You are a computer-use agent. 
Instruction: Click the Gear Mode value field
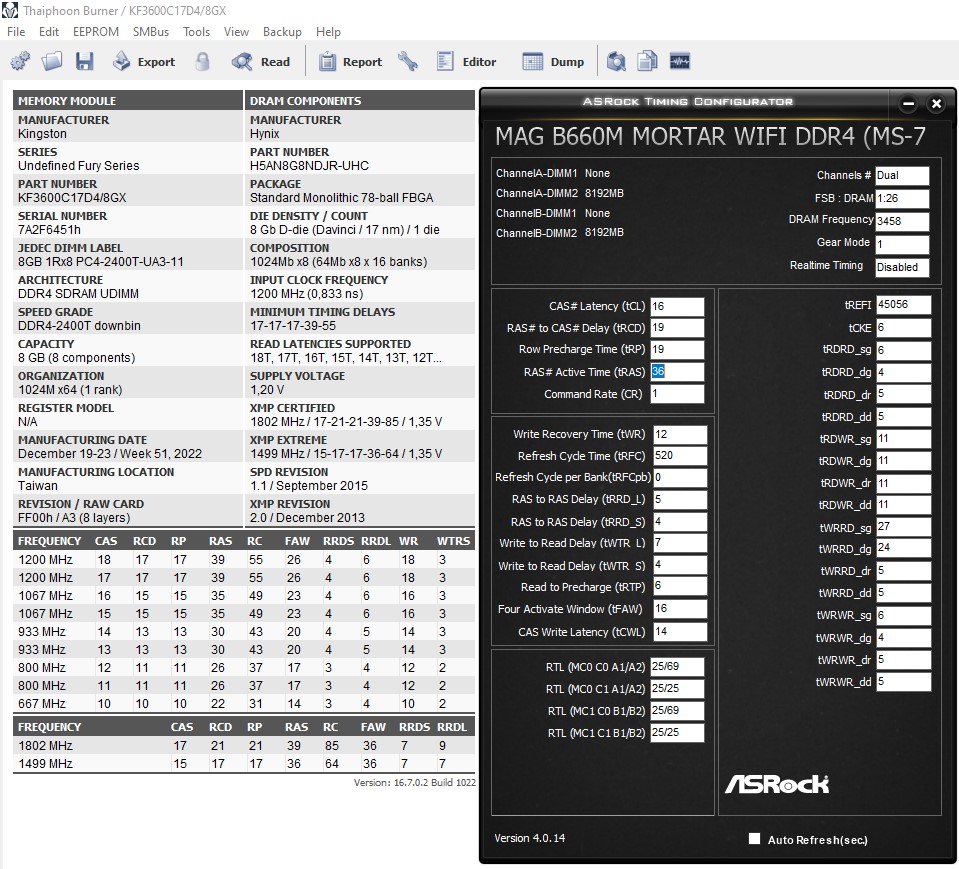click(x=902, y=245)
